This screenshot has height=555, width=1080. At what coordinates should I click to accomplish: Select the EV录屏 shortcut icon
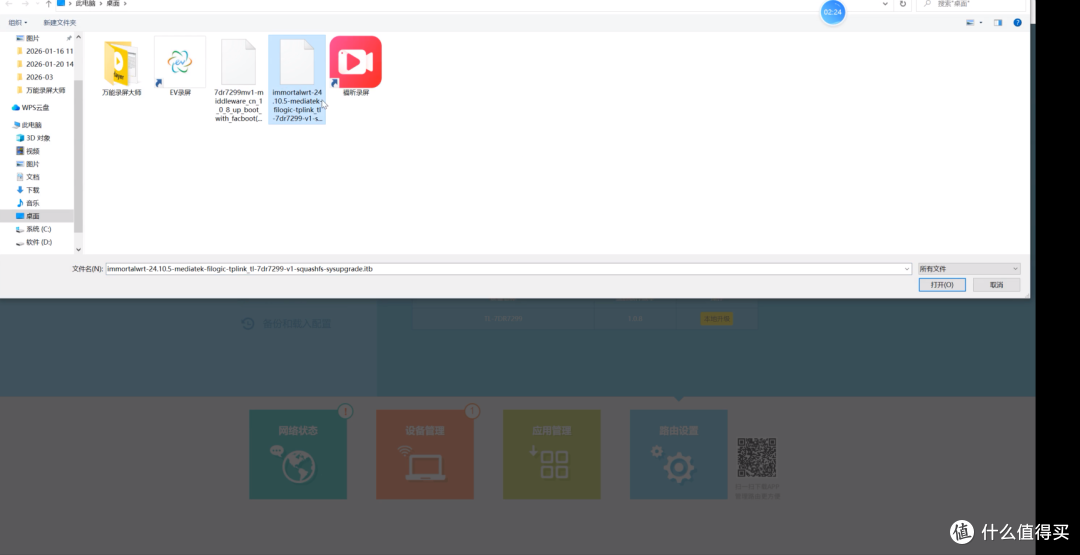pyautogui.click(x=180, y=67)
